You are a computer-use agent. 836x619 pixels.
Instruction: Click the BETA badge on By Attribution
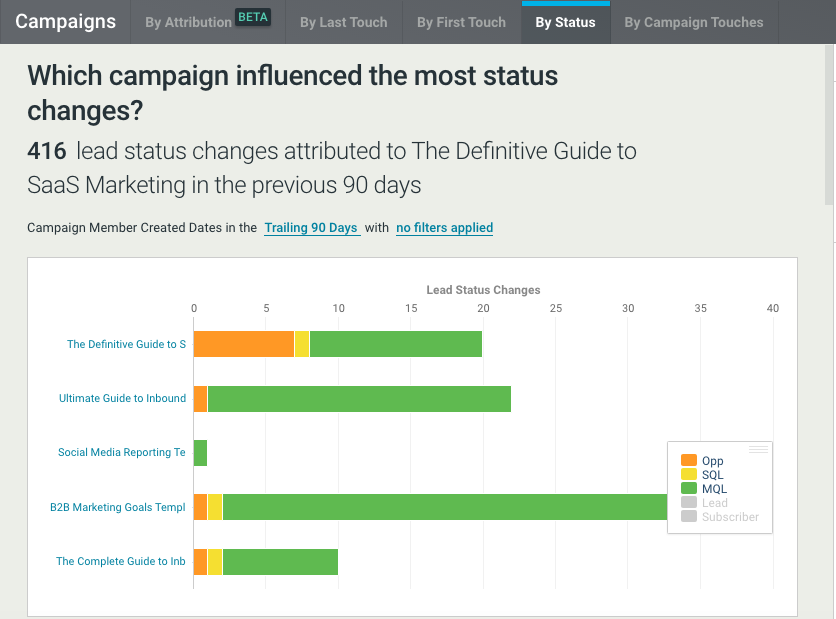[x=253, y=18]
